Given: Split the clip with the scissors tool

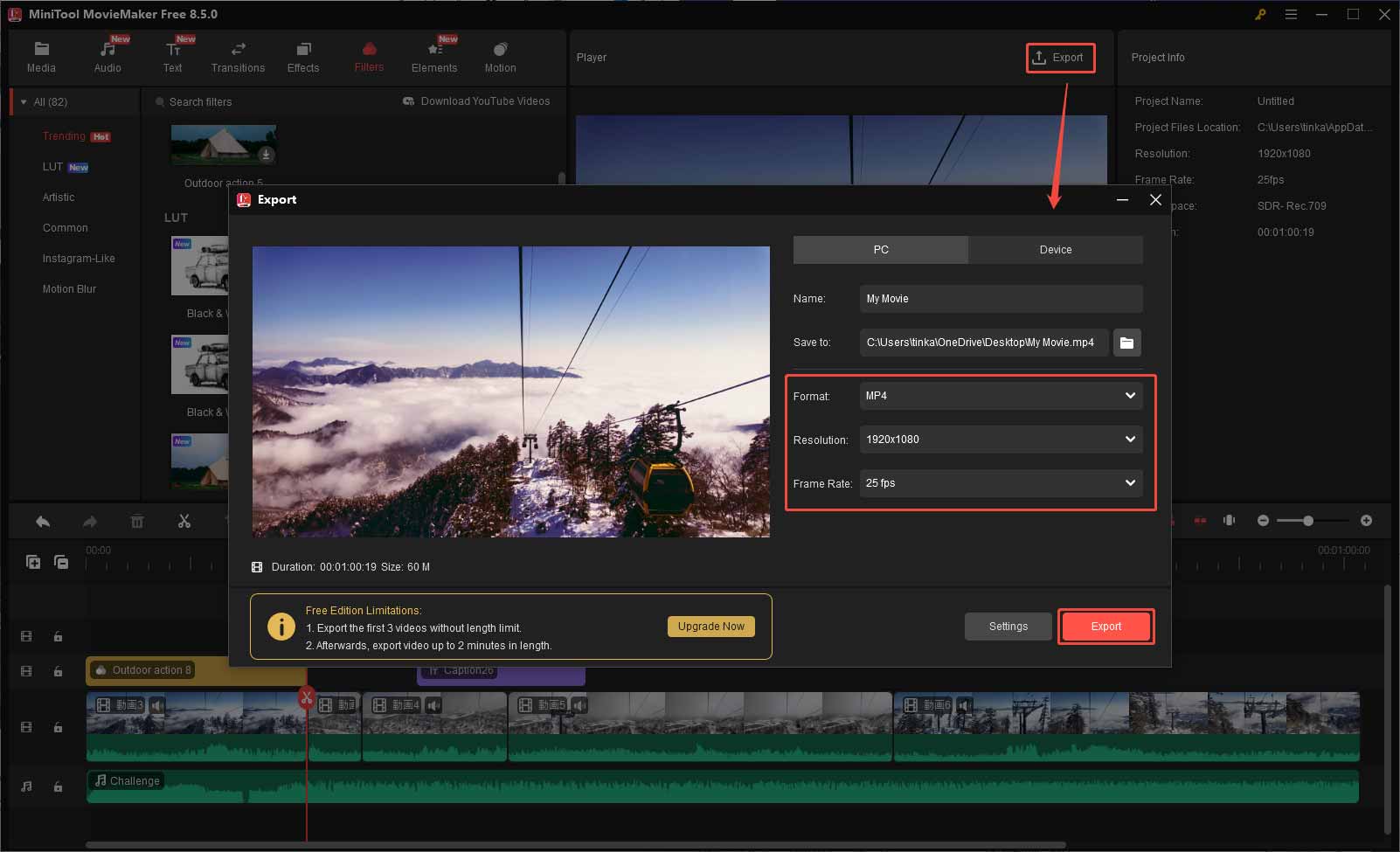Looking at the screenshot, I should point(184,520).
